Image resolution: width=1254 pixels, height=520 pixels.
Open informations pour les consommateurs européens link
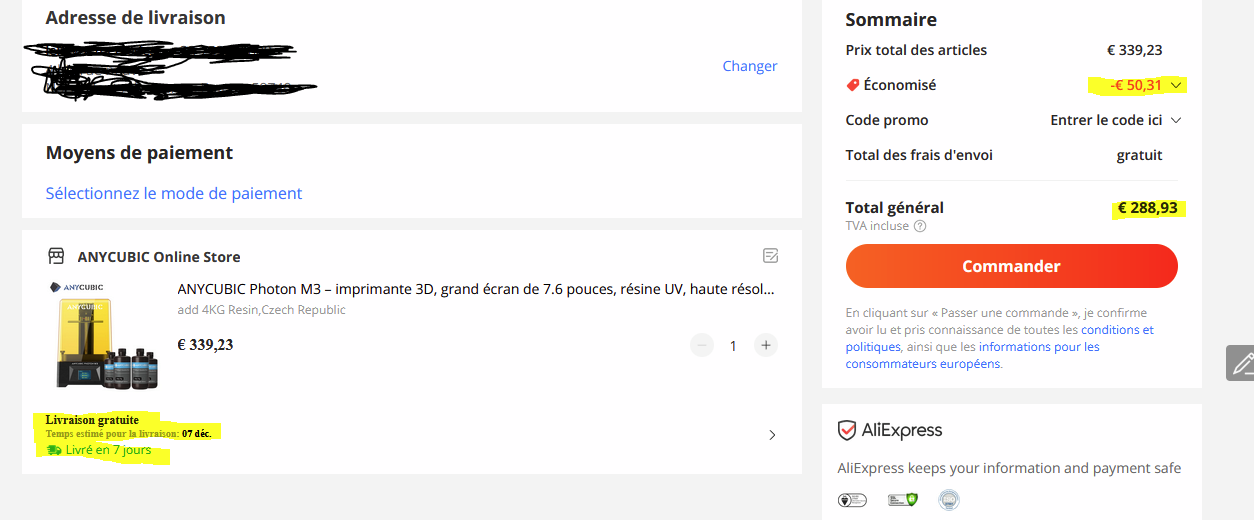coord(973,355)
